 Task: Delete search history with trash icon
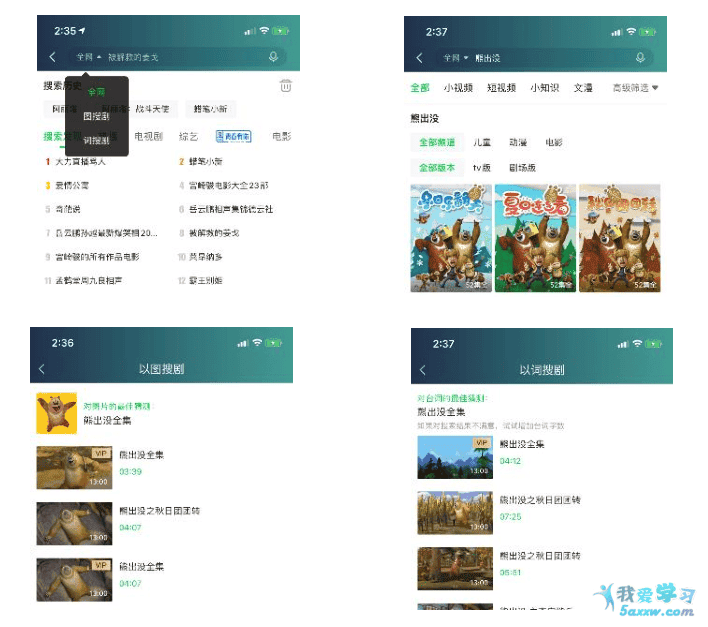coord(285,85)
